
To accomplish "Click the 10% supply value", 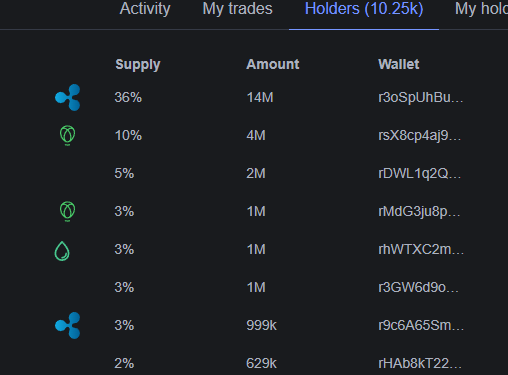I will tap(128, 135).
